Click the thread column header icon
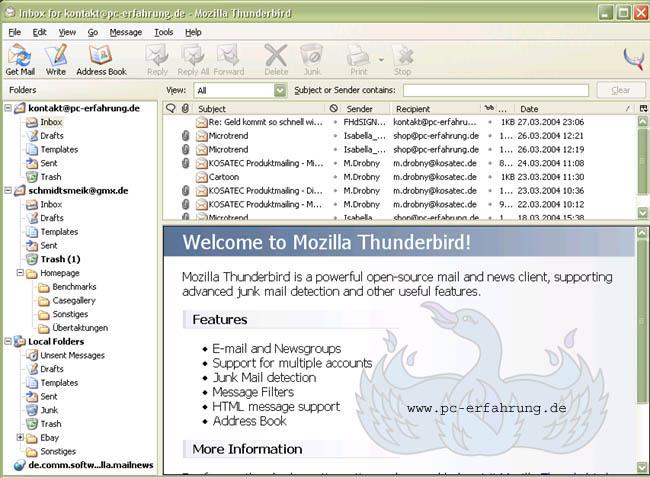The image size is (650, 478). pyautogui.click(x=170, y=109)
